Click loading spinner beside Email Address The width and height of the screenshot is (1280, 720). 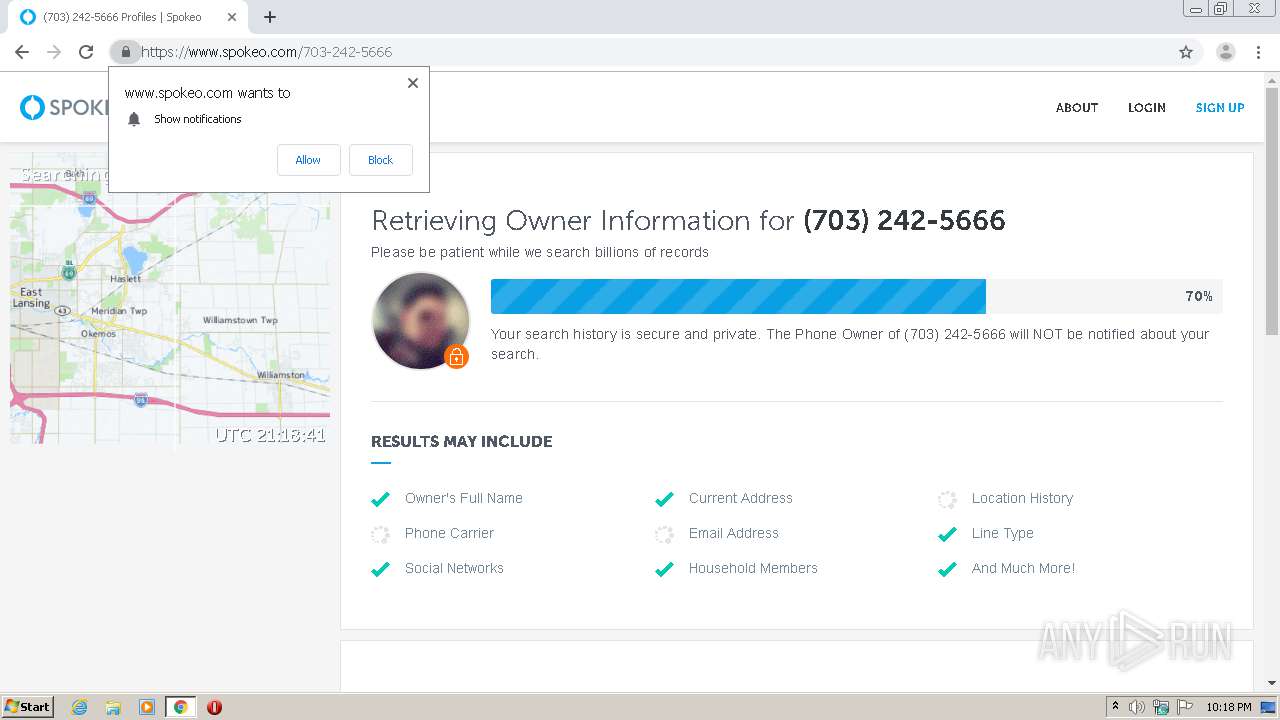[664, 534]
